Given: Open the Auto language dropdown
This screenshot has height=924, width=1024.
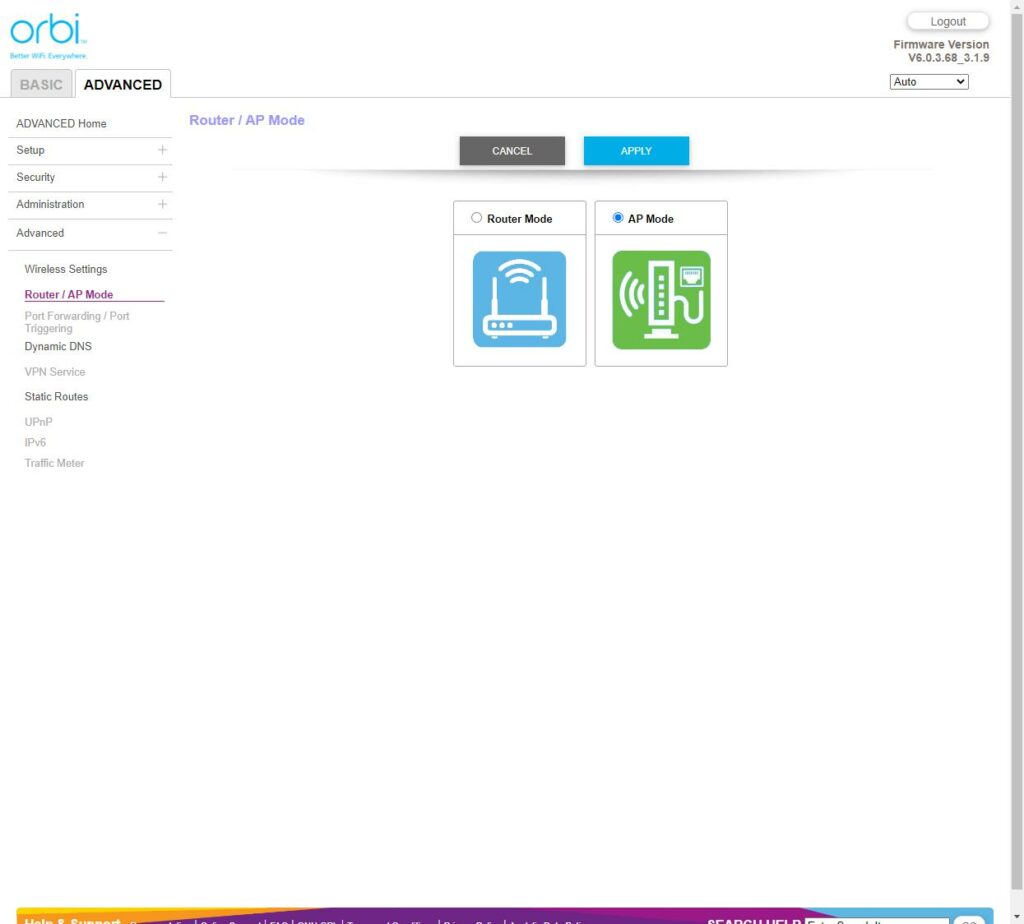Looking at the screenshot, I should 929,82.
